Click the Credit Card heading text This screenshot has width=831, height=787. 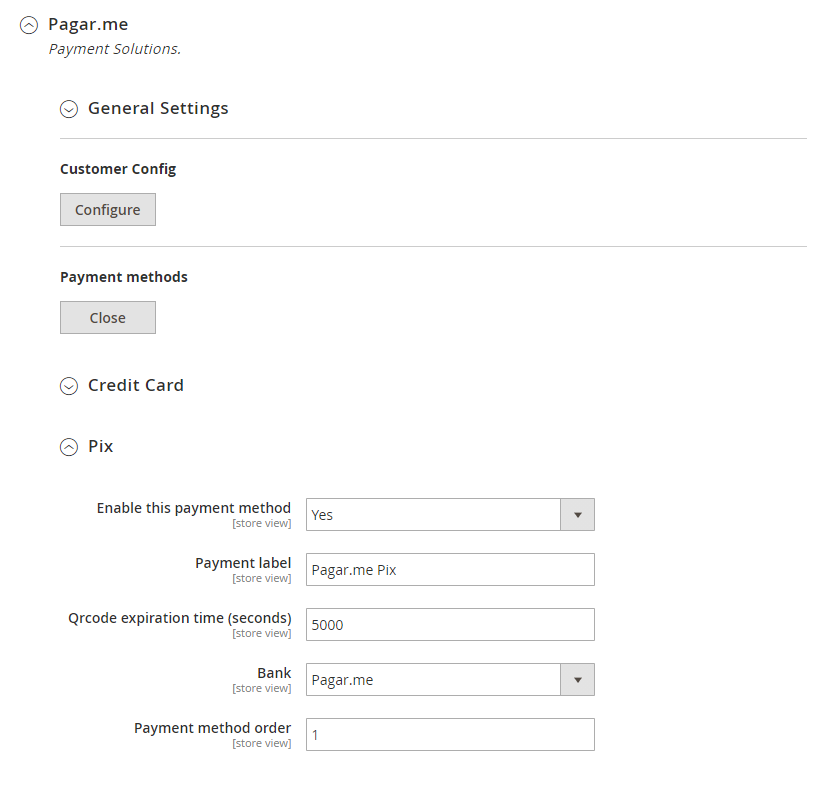pos(136,385)
